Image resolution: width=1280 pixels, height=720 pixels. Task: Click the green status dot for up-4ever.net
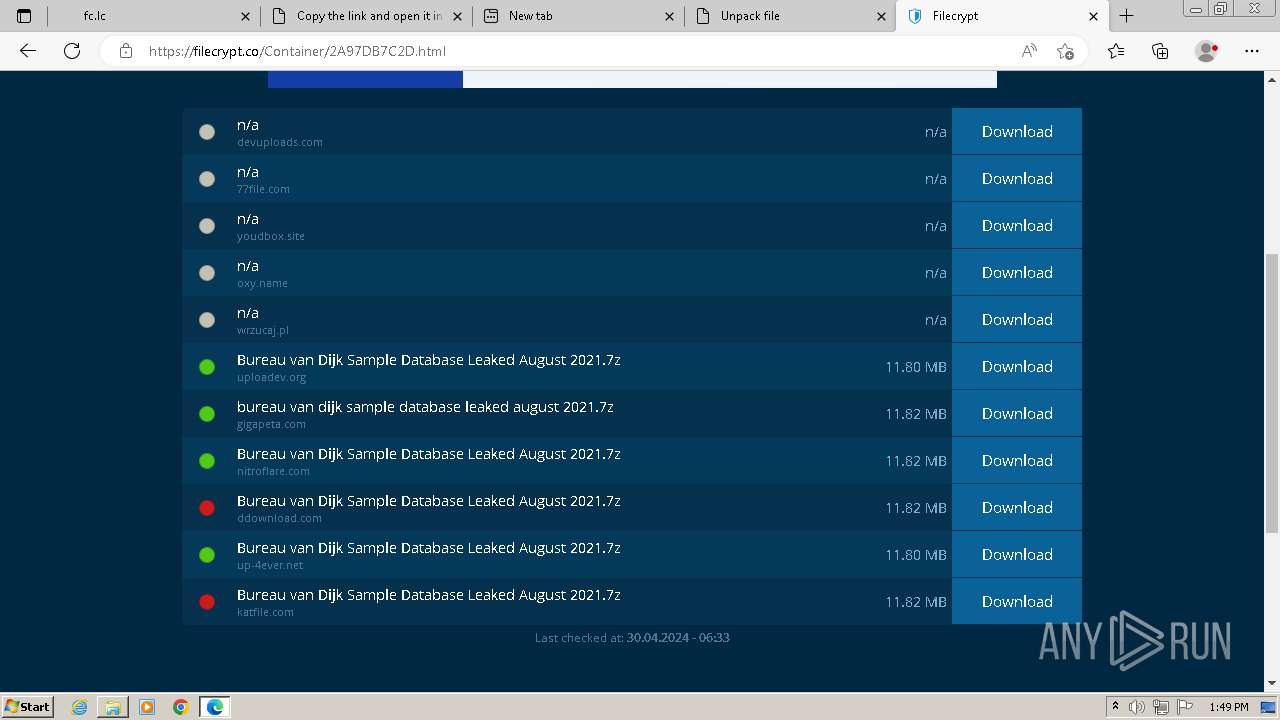[207, 555]
